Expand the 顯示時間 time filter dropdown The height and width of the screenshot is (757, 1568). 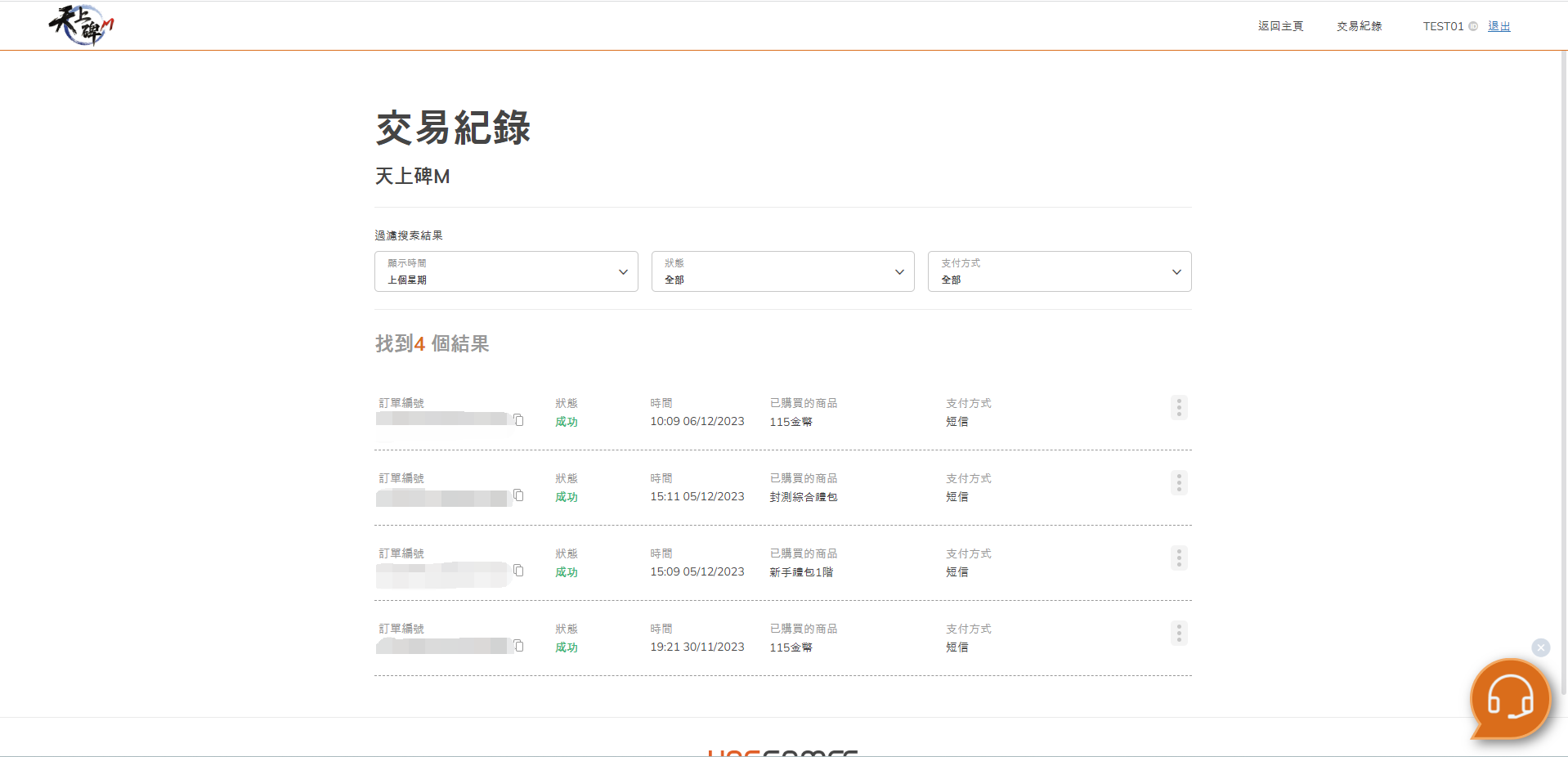(506, 271)
